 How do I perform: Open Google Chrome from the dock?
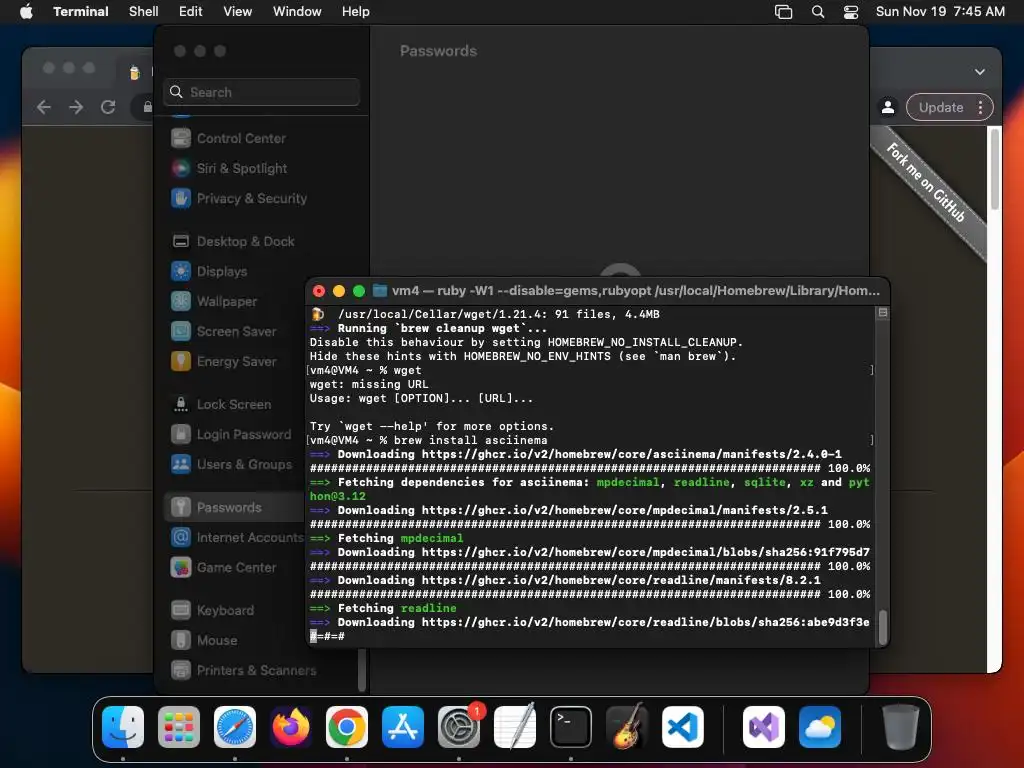[x=347, y=727]
